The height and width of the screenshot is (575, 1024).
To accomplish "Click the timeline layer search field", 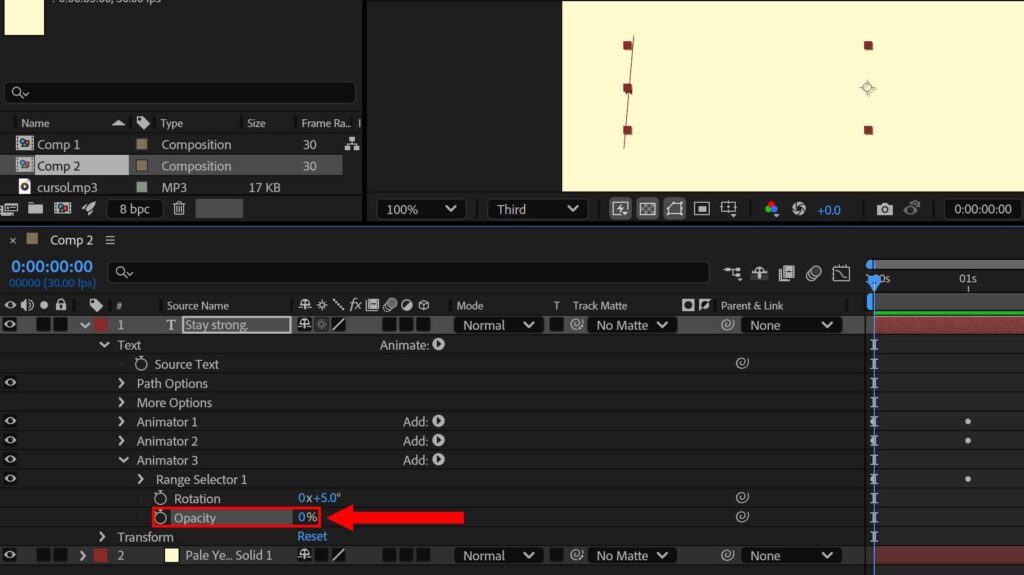I will (409, 272).
